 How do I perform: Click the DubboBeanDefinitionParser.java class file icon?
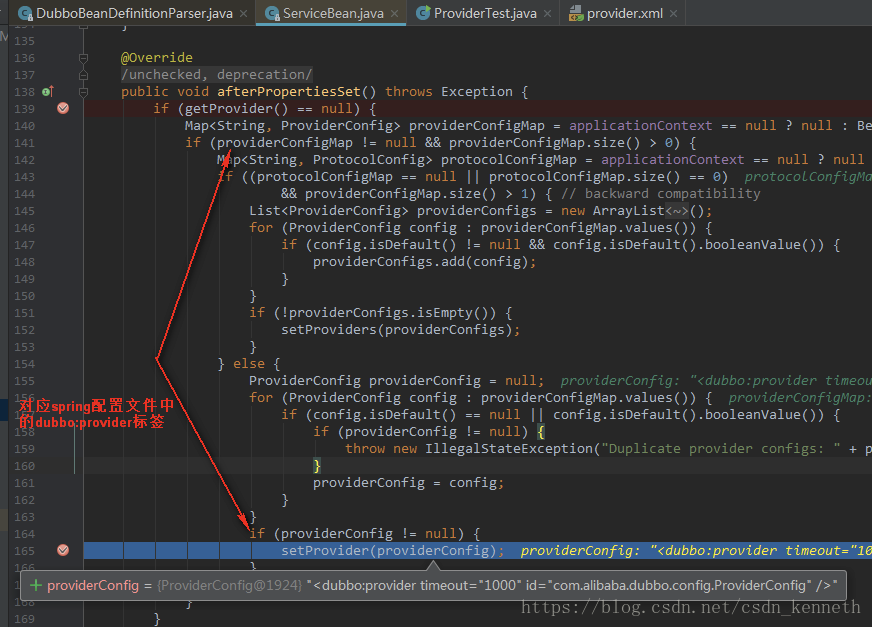tap(25, 13)
